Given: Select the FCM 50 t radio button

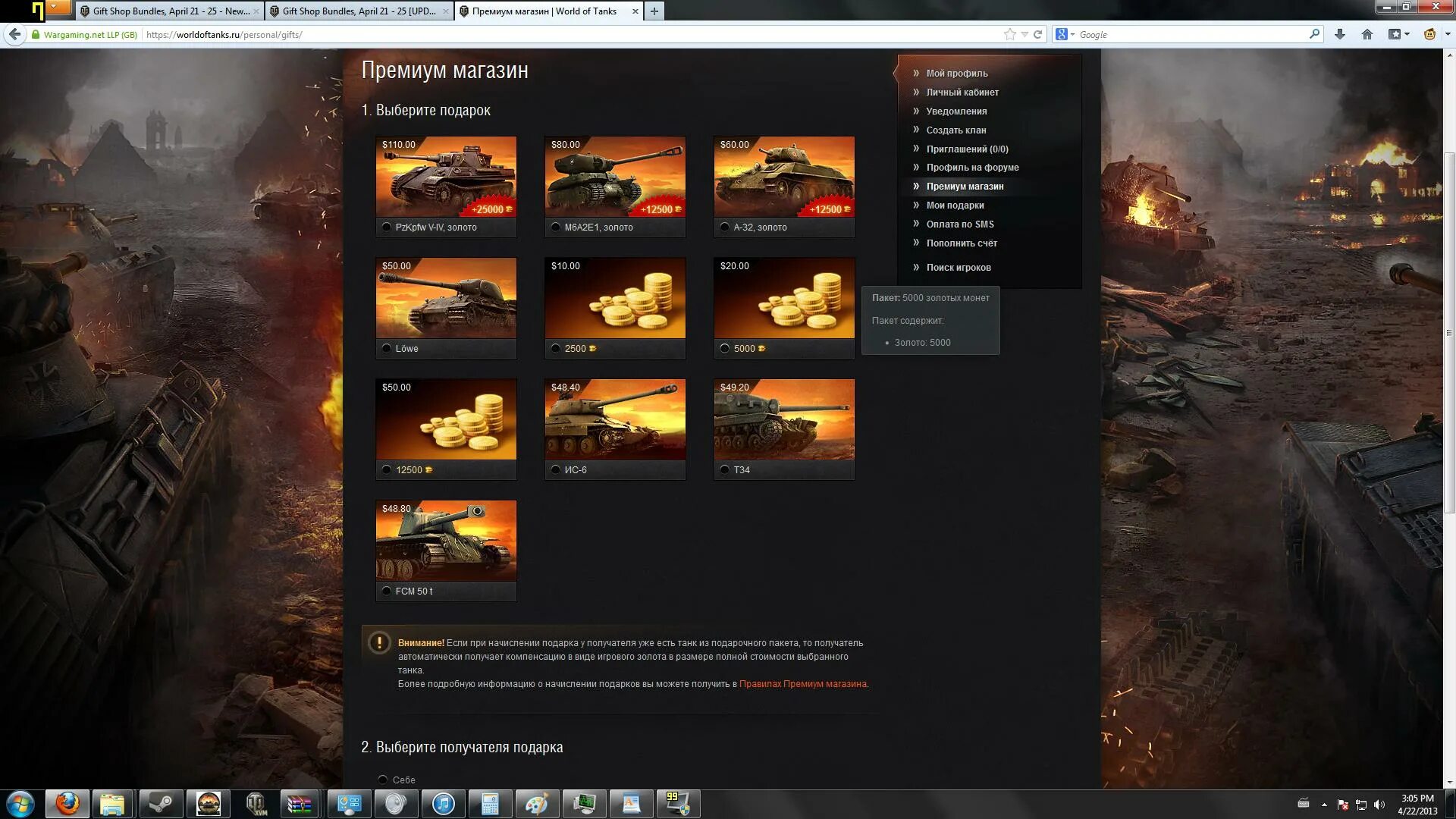Looking at the screenshot, I should click(387, 591).
